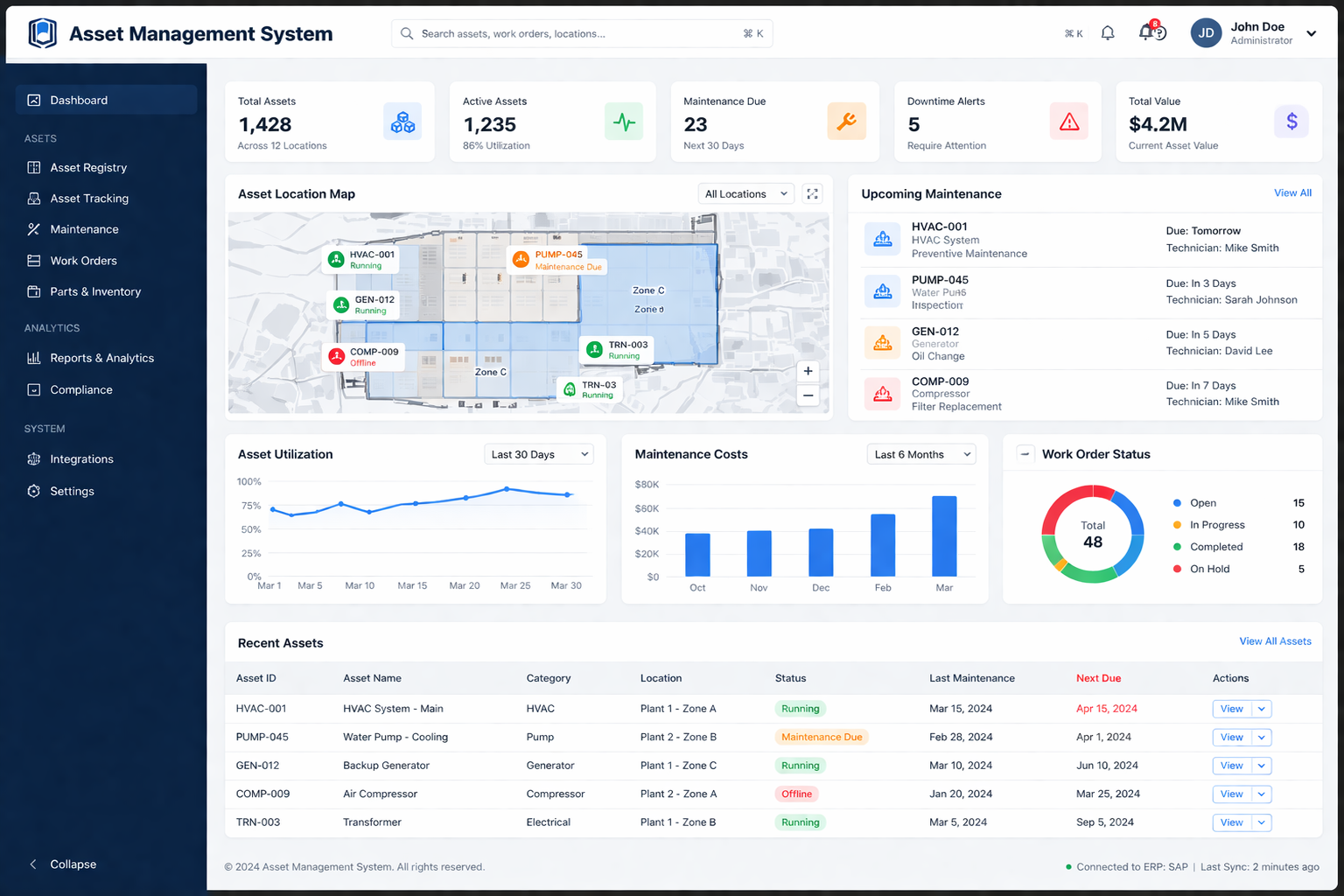This screenshot has height=896, width=1344.
Task: Zoom in on the Asset Location Map
Action: (x=807, y=371)
